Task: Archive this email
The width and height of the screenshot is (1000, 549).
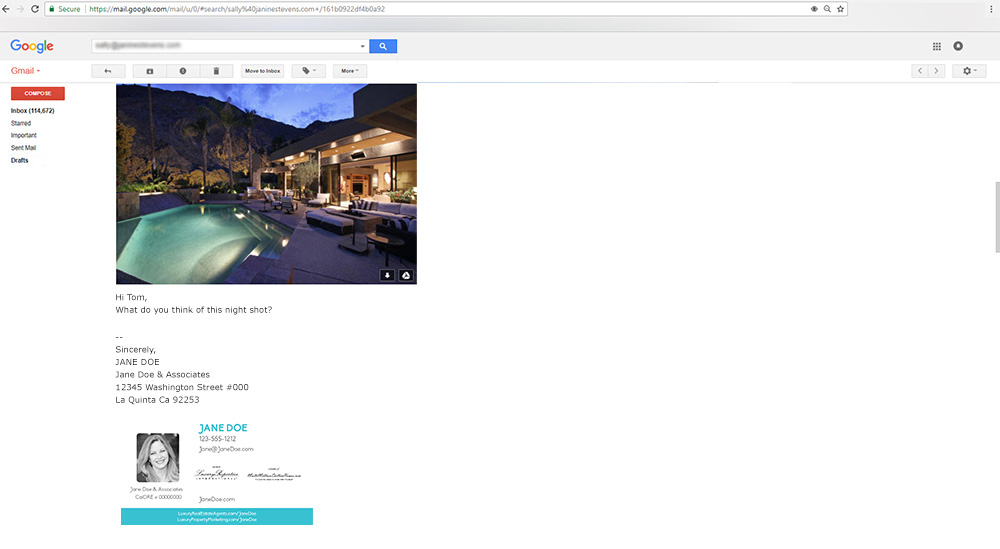Action: tap(150, 71)
